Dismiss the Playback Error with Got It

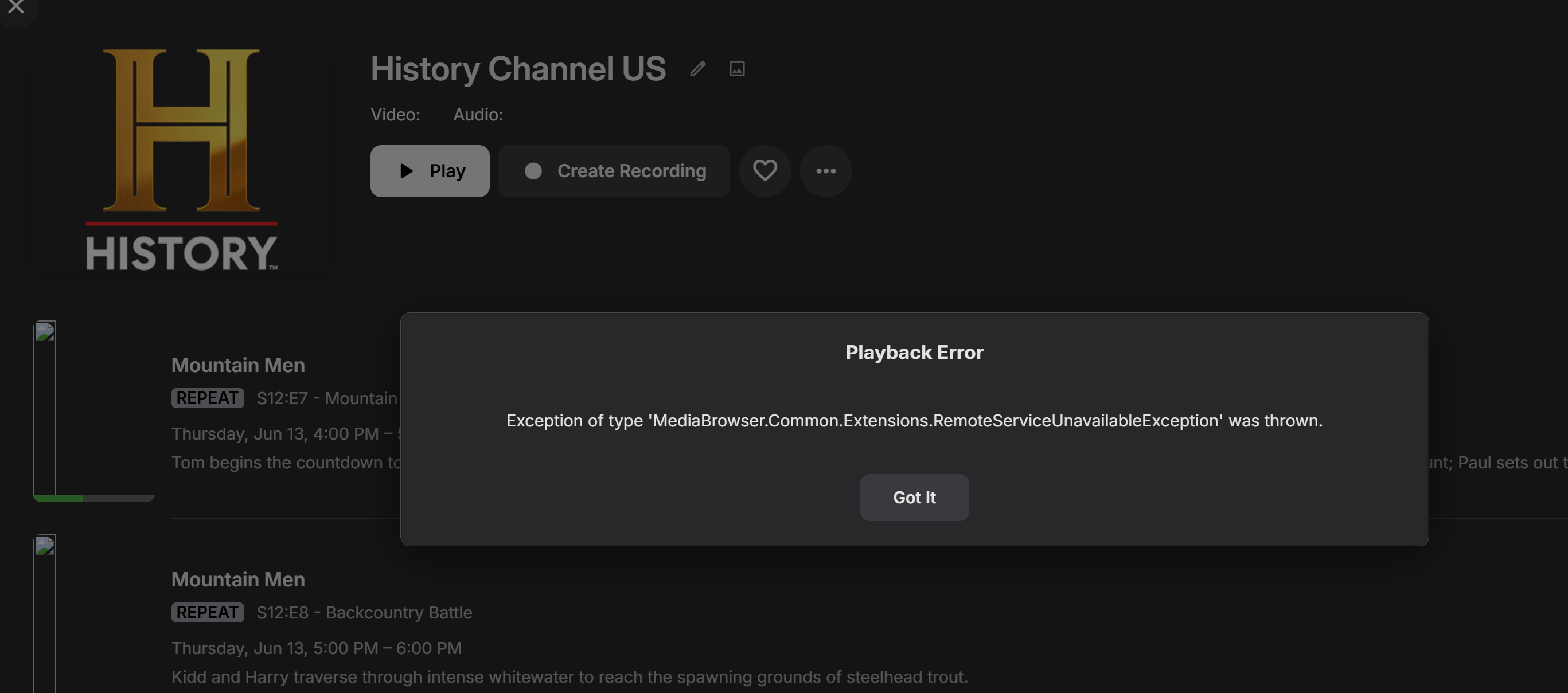[914, 497]
